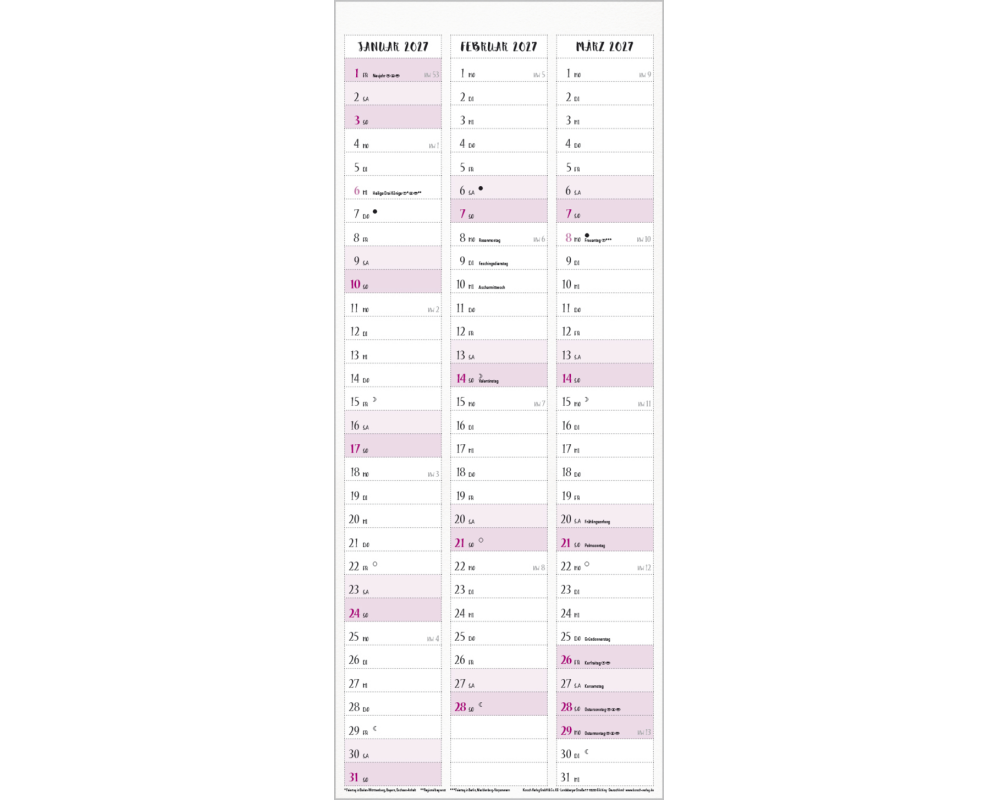Select new moon icon on March 8
The width and height of the screenshot is (1000, 800).
tap(587, 235)
